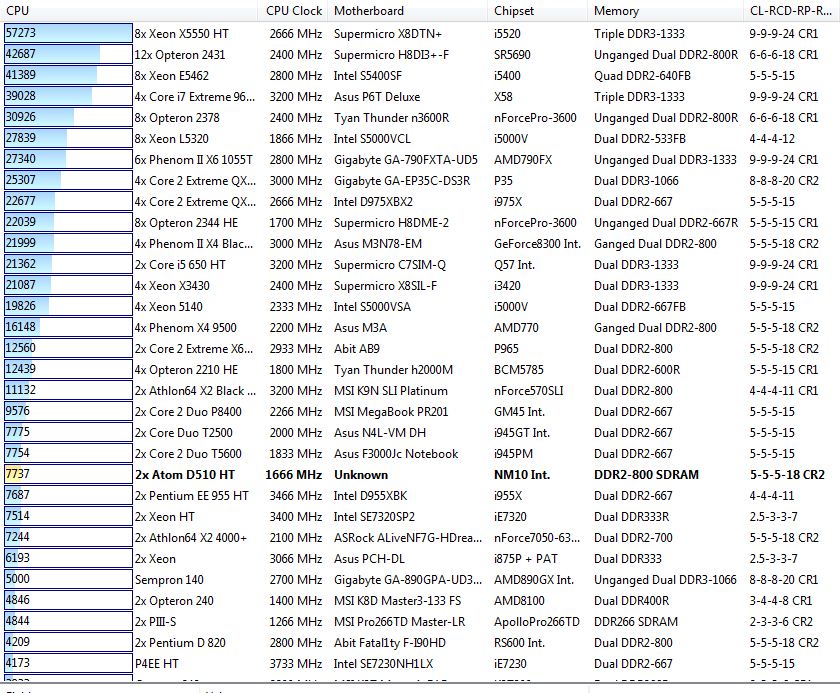The width and height of the screenshot is (840, 693).
Task: Click the Motherboard column header
Action: coord(407,11)
